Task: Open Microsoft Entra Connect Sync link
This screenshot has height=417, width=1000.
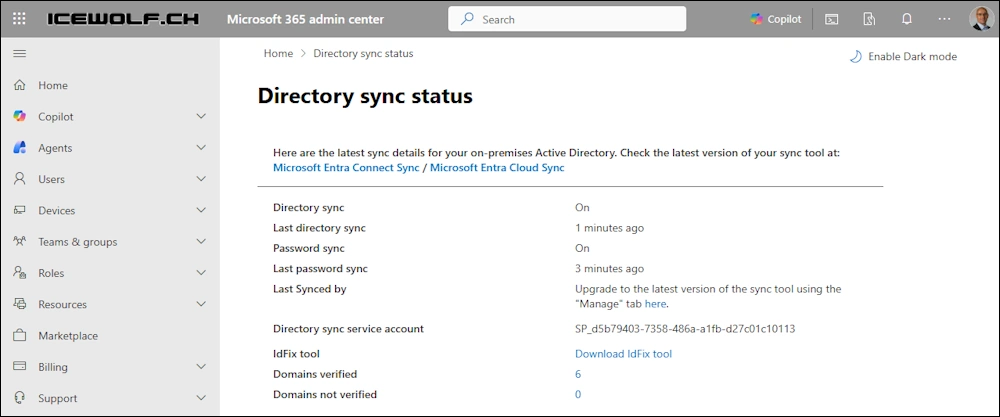Action: pyautogui.click(x=346, y=168)
